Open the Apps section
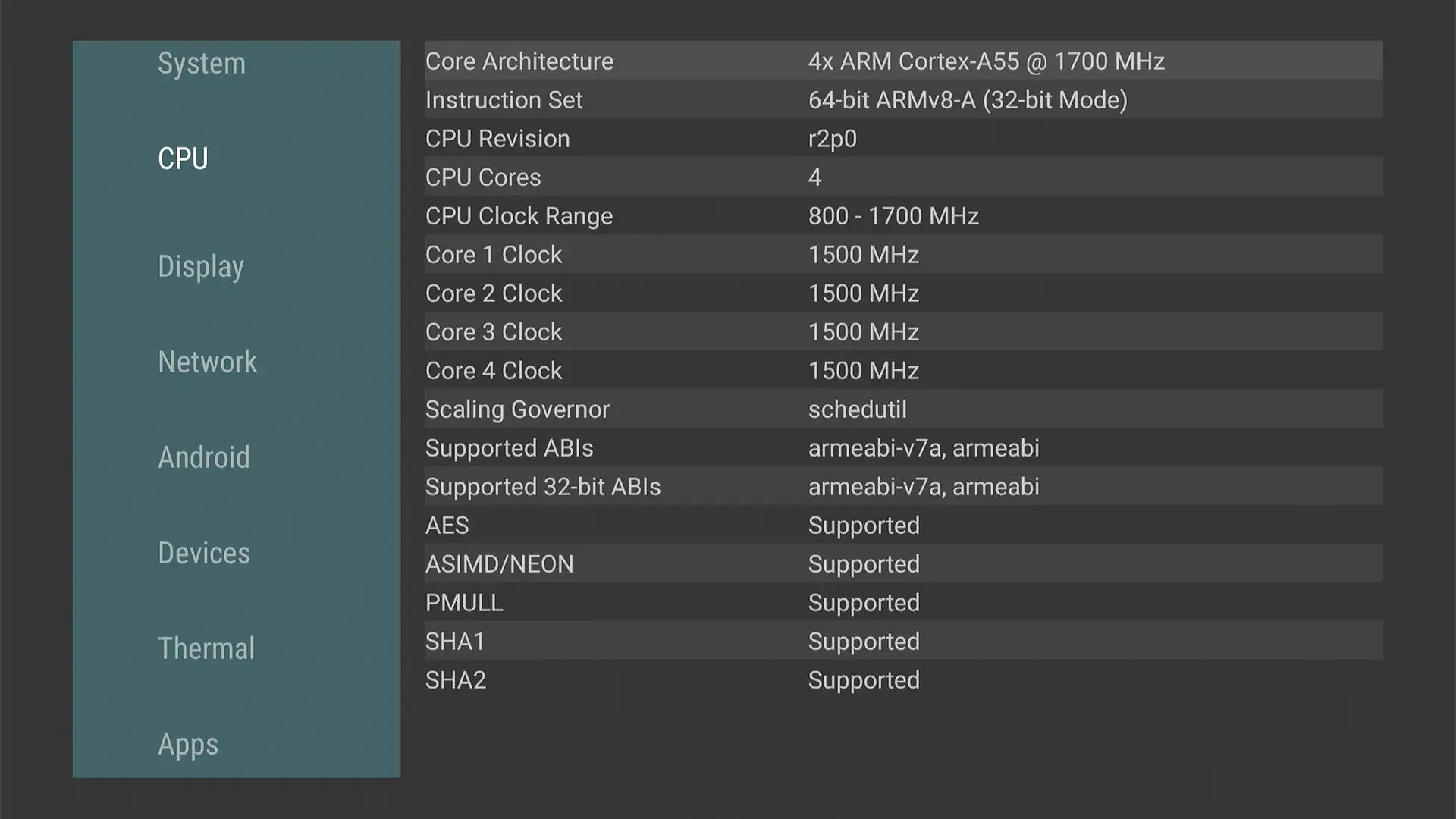The width and height of the screenshot is (1456, 819). [x=188, y=745]
